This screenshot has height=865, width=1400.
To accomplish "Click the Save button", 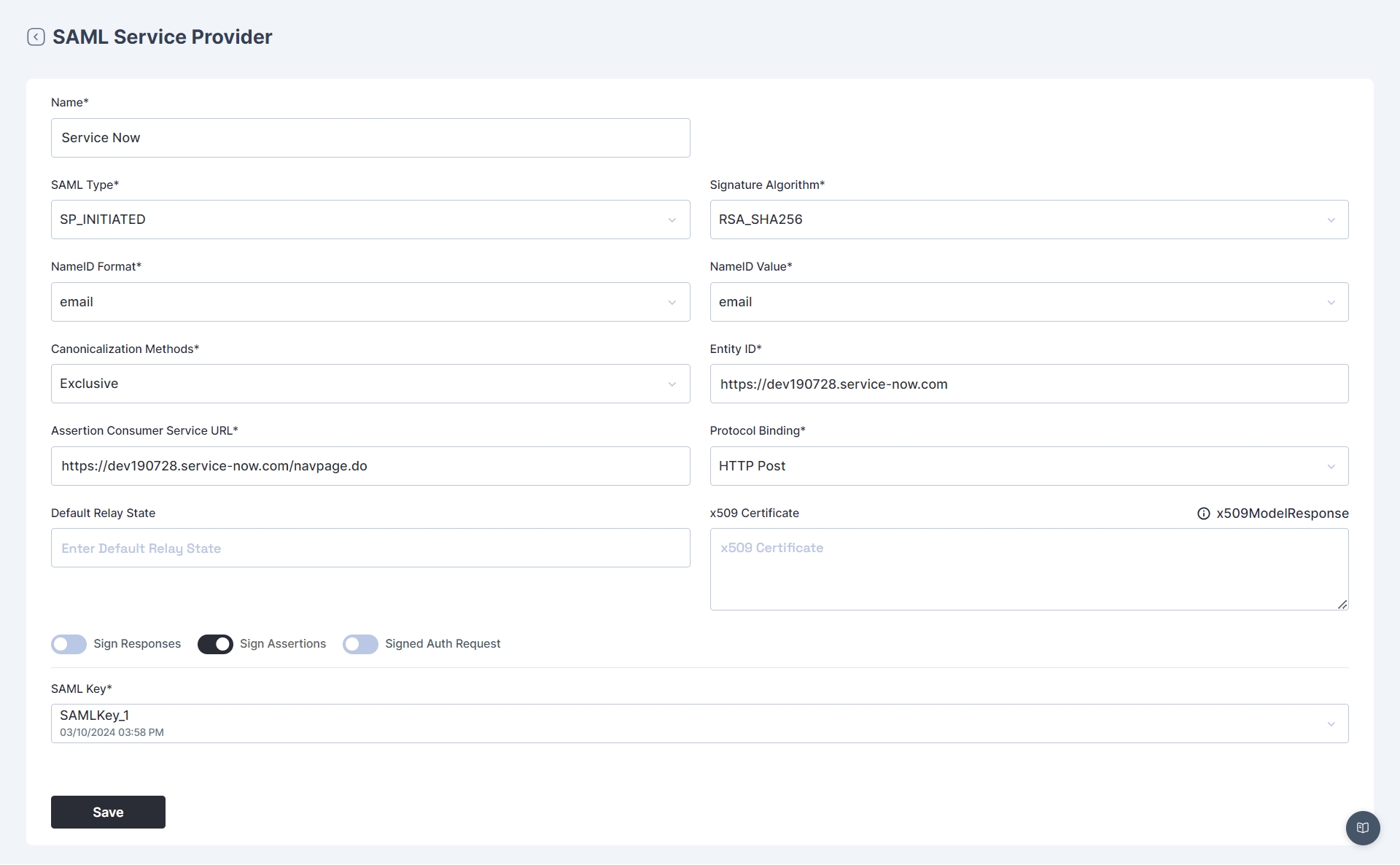I will point(108,812).
